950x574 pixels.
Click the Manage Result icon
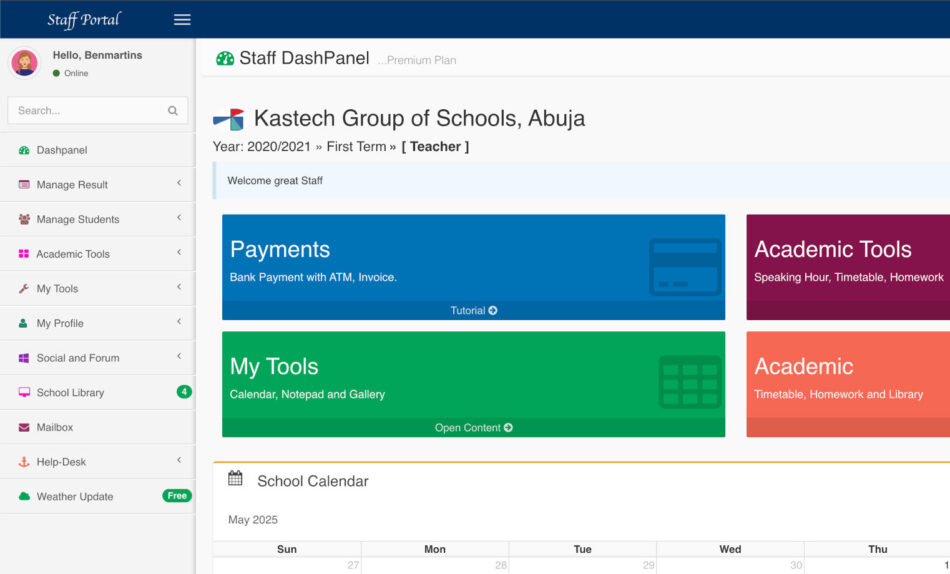(x=24, y=185)
